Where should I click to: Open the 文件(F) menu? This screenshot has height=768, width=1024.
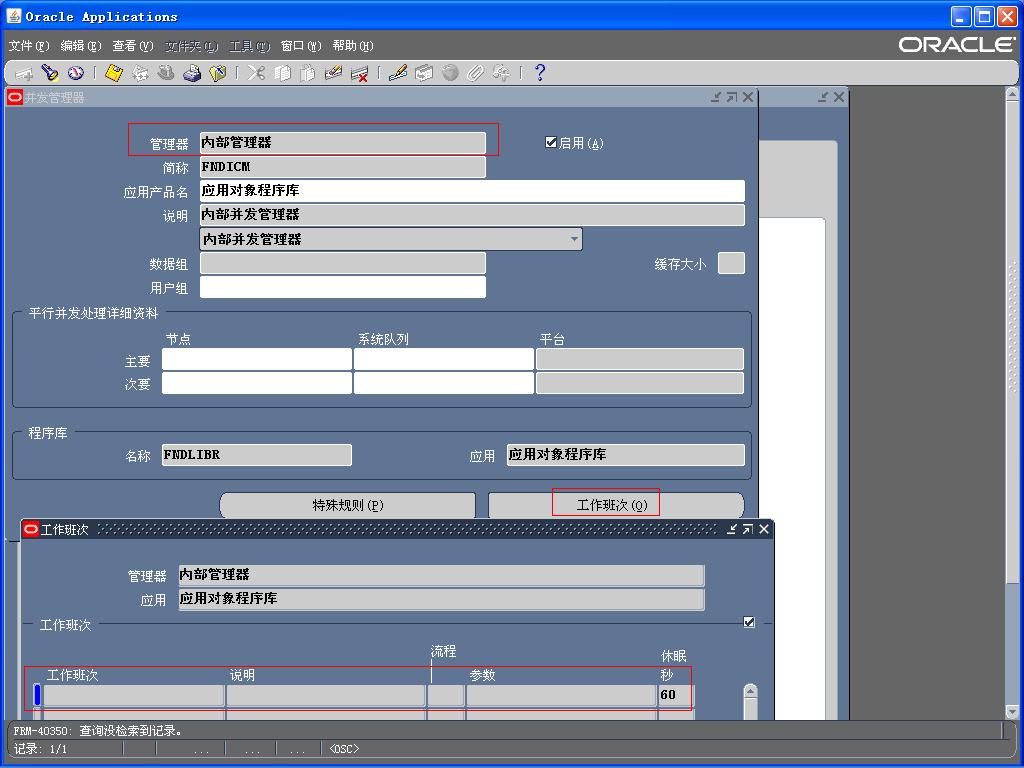tap(29, 46)
